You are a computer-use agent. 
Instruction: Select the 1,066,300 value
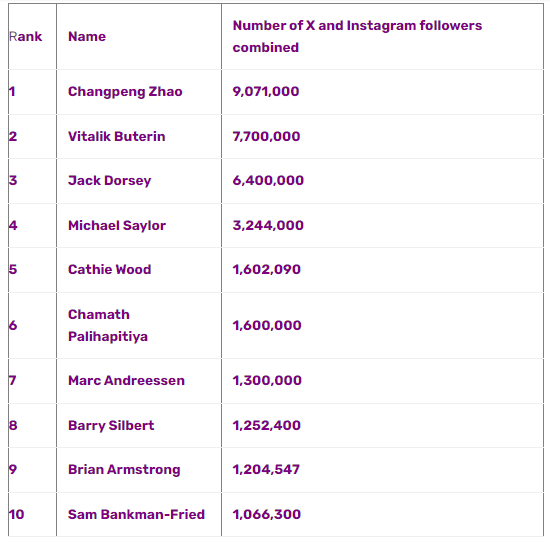[267, 514]
